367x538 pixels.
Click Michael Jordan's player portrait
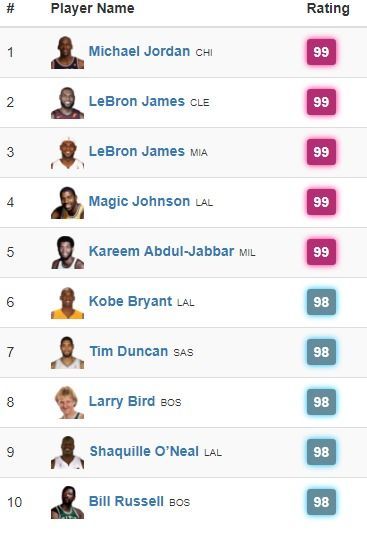68,52
